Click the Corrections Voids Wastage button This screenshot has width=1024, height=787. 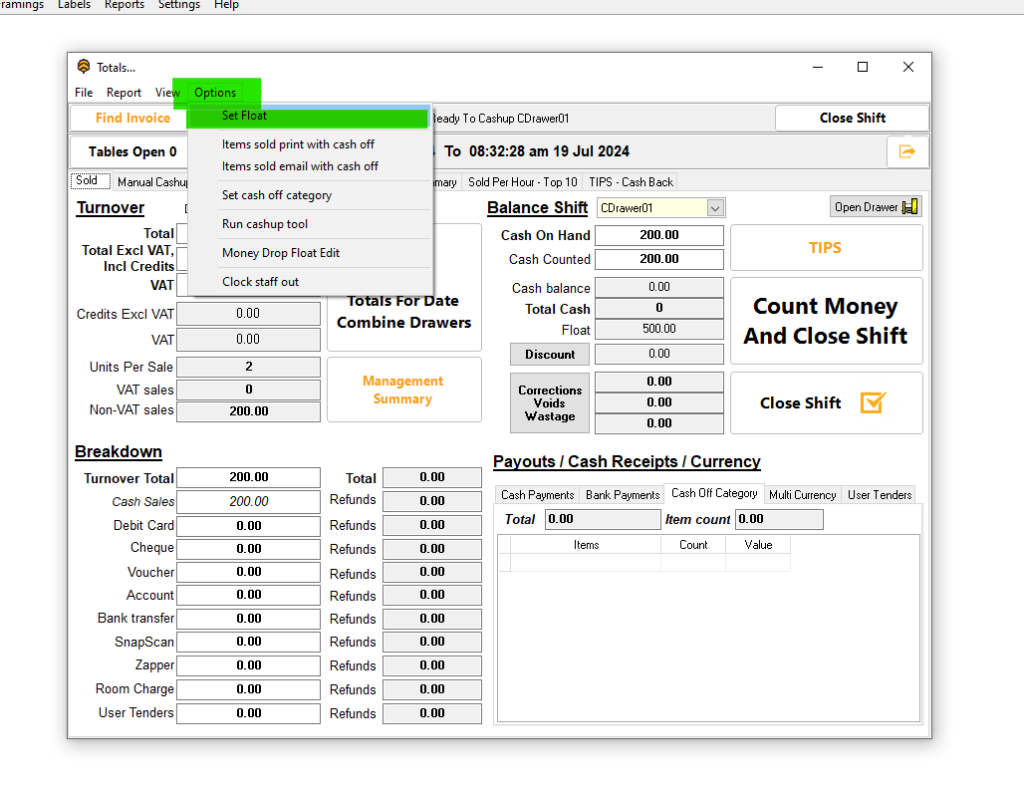tap(550, 403)
